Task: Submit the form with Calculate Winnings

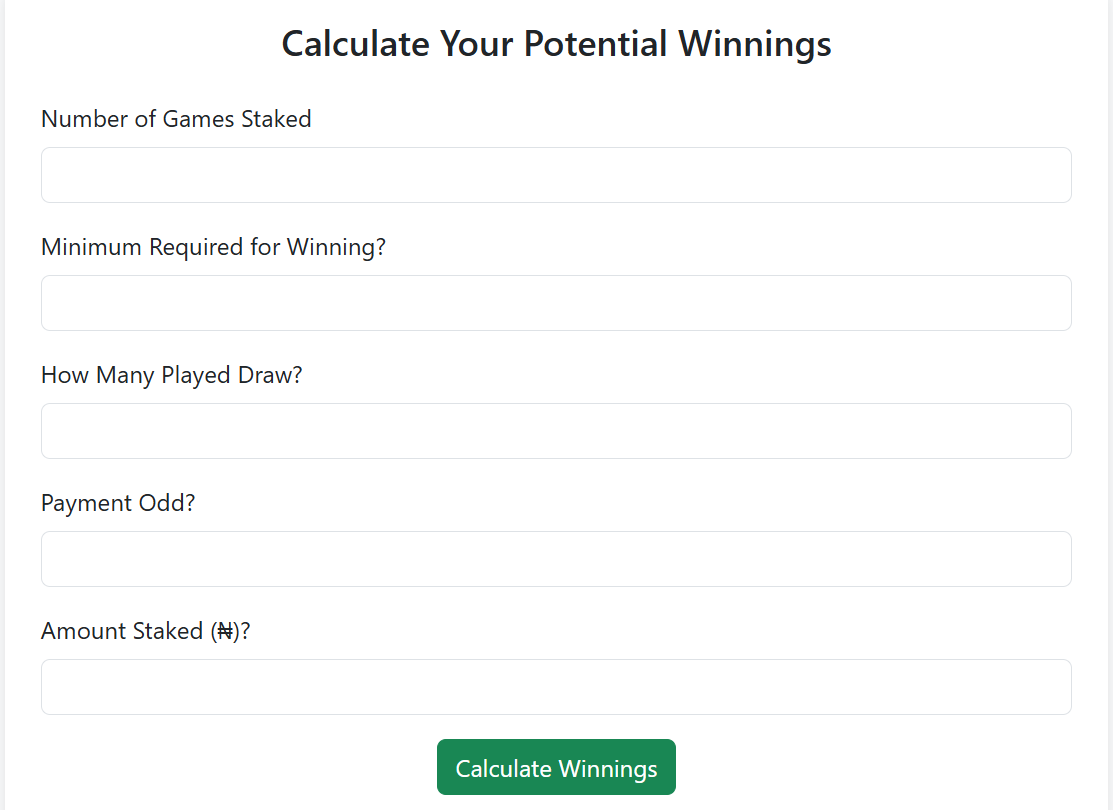Action: (556, 767)
